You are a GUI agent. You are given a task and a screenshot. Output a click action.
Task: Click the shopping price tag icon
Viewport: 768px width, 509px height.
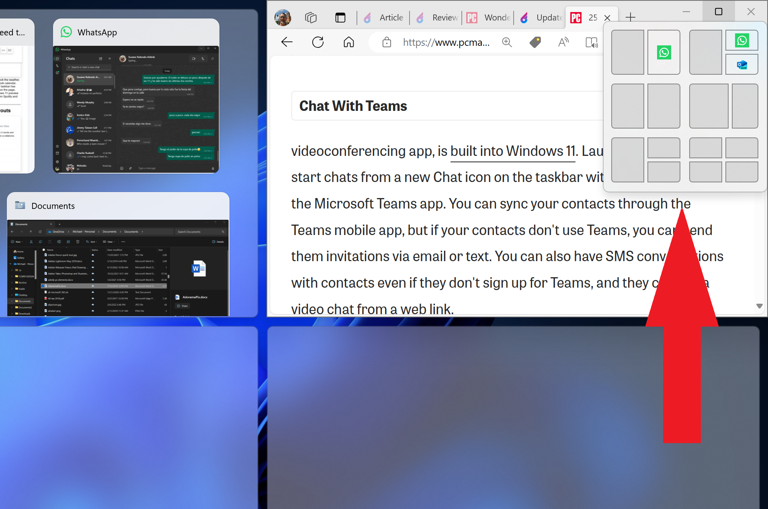[535, 43]
